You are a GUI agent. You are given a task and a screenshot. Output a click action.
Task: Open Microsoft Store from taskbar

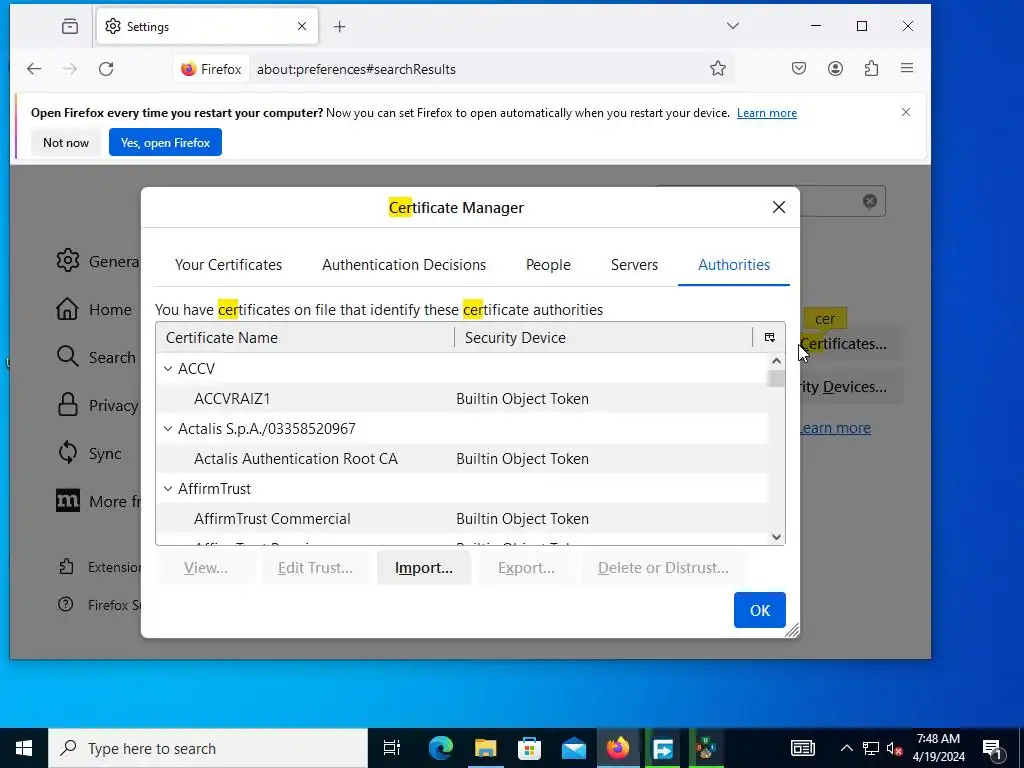point(530,748)
